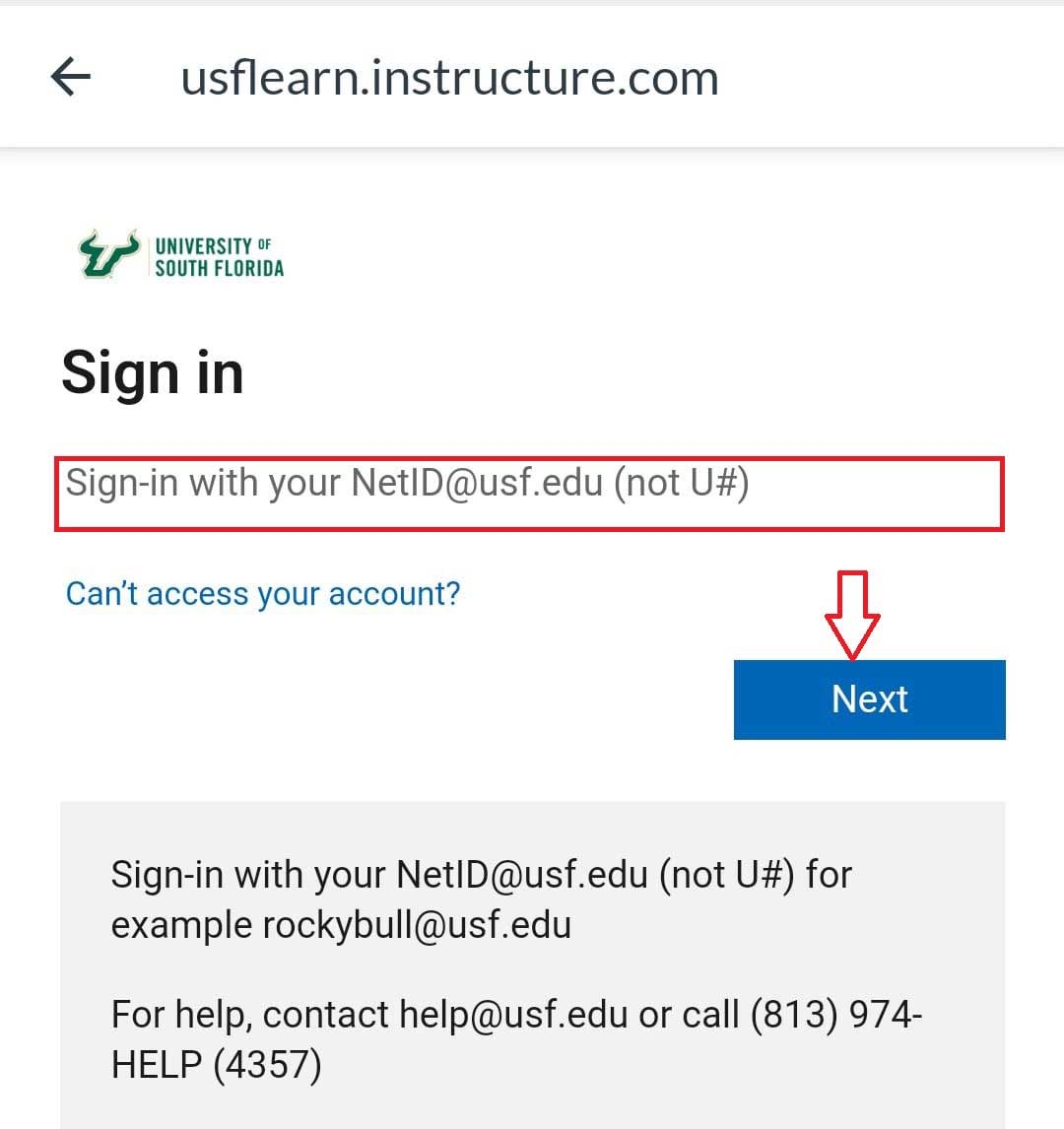The height and width of the screenshot is (1129, 1064).
Task: Click the 'SOUTH FLORIDA' logo text line
Action: [219, 268]
